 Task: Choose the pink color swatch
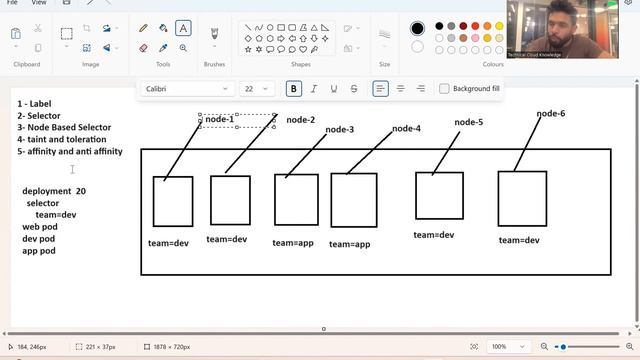point(475,38)
